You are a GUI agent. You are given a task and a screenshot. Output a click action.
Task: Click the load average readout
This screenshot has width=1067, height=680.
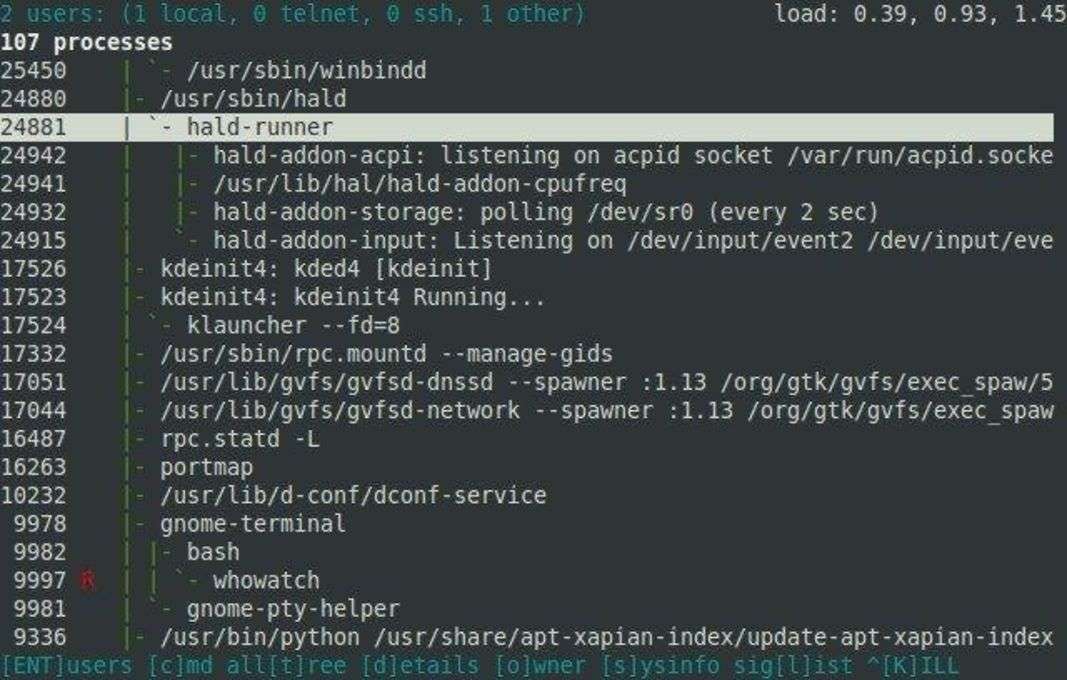(919, 14)
